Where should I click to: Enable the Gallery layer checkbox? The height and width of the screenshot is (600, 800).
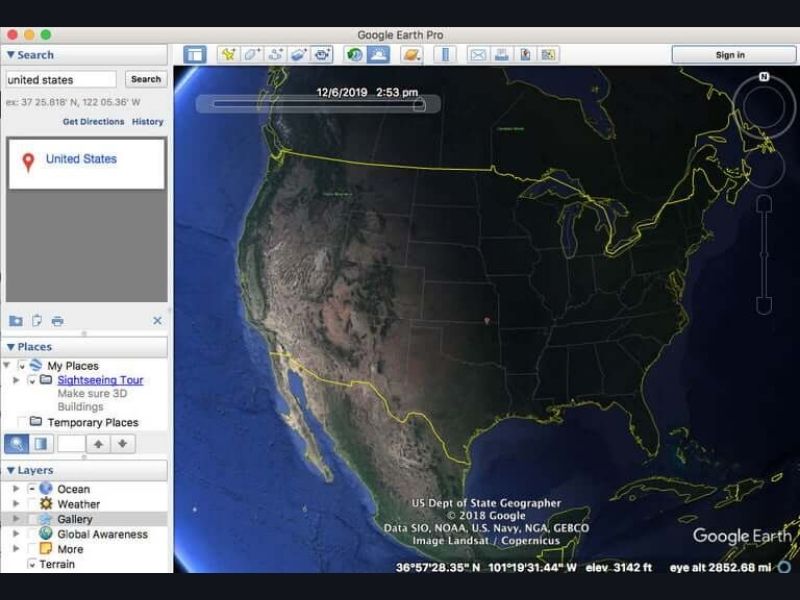(32, 519)
